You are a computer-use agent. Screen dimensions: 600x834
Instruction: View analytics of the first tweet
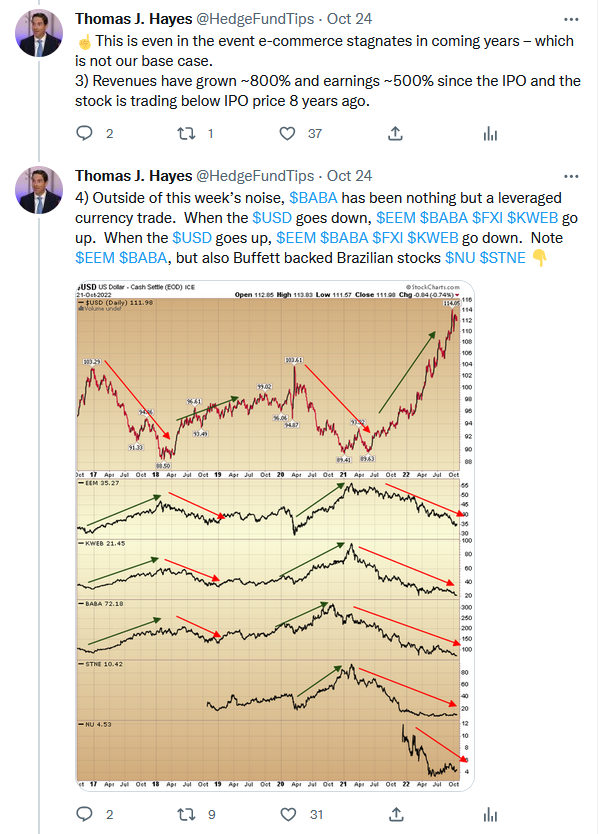coord(490,134)
